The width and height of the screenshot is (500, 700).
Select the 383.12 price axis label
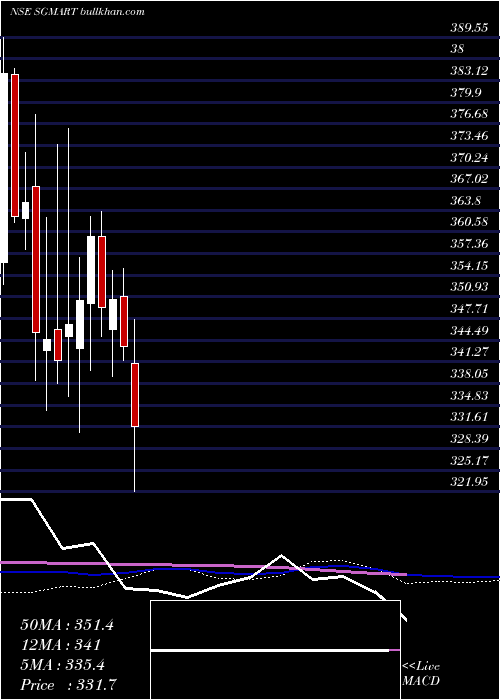469,71
